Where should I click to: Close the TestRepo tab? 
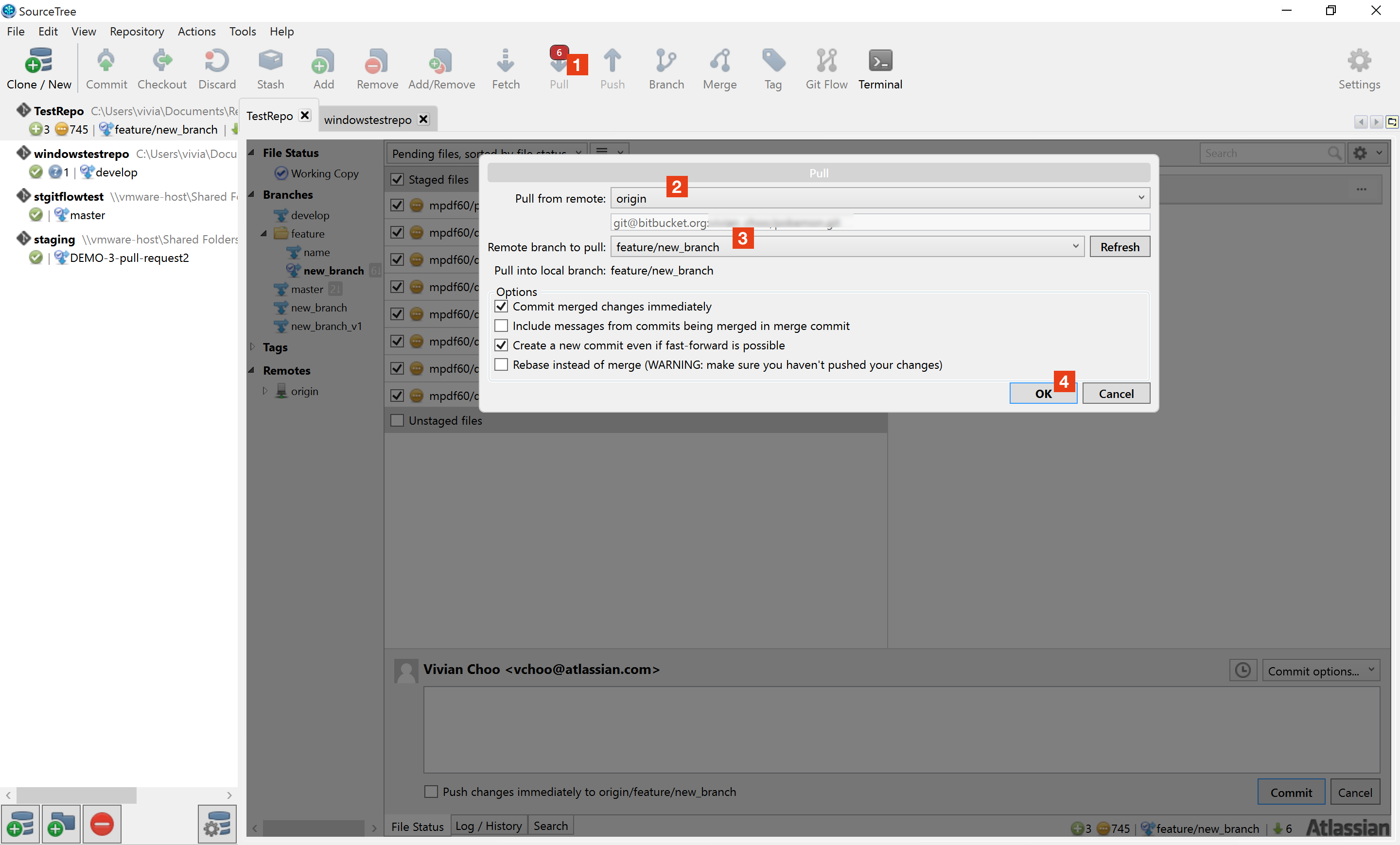tap(305, 115)
